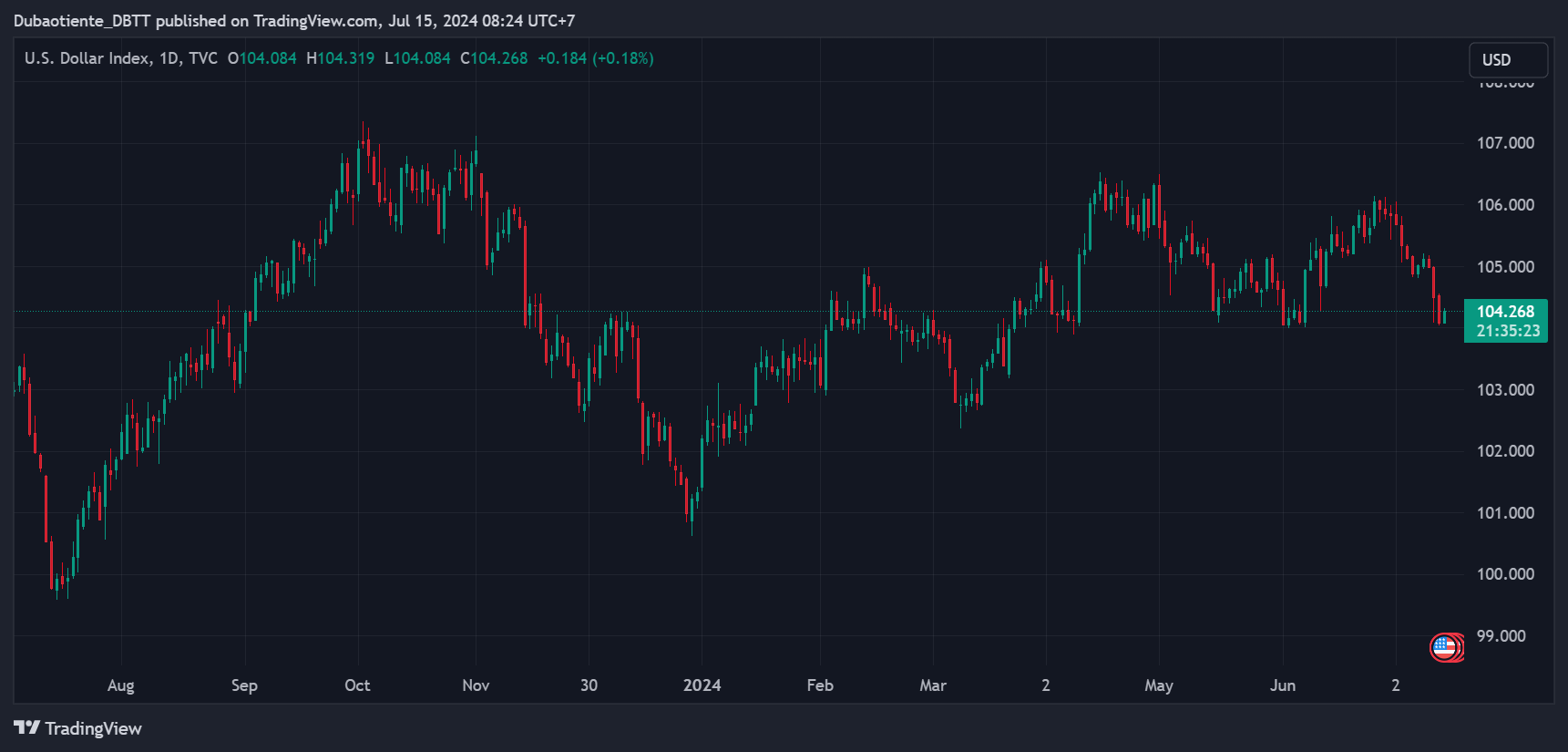Click the published by Dubaotiente_DBTT header text

(x=294, y=20)
